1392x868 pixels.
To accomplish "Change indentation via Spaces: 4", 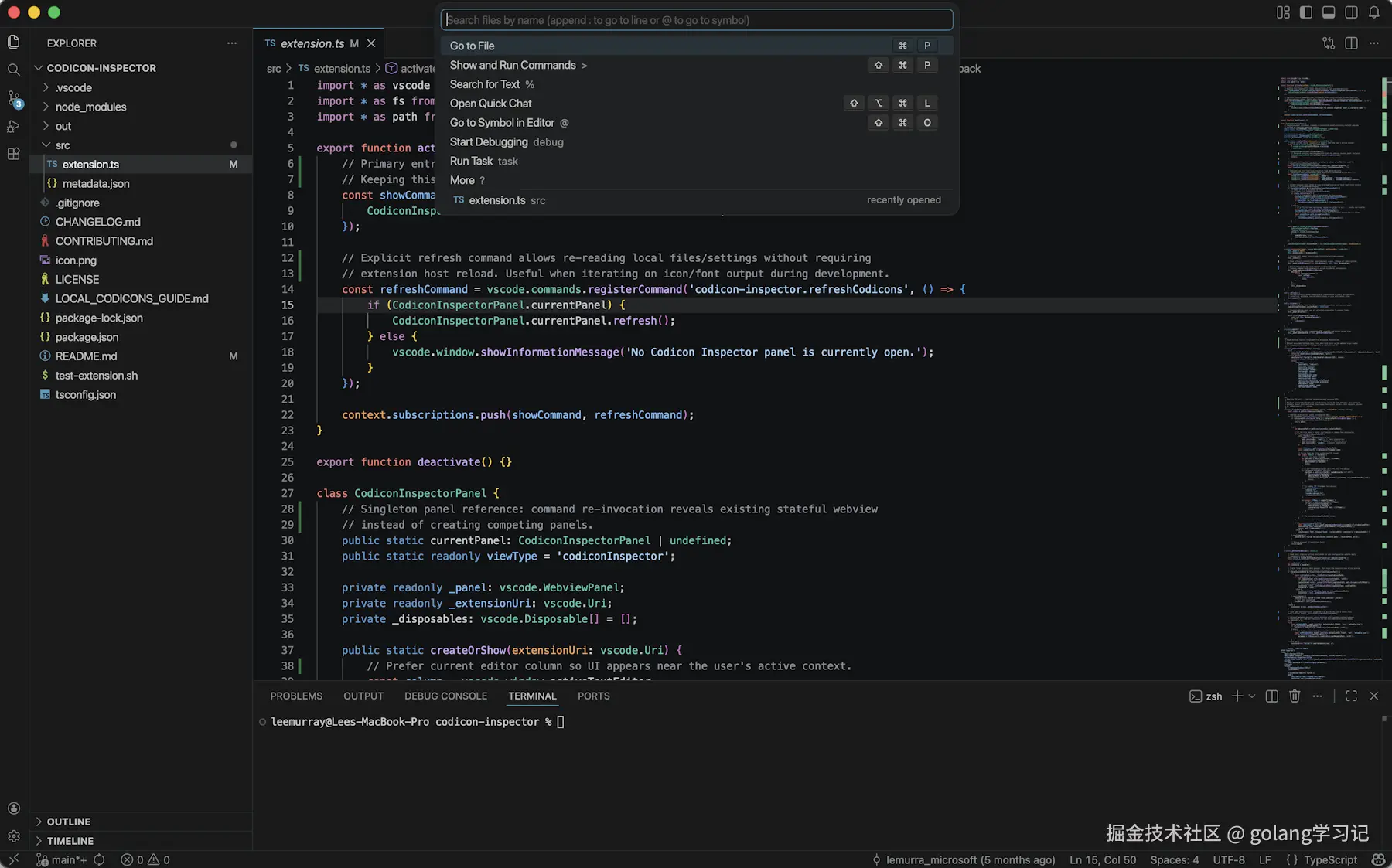I will [1174, 859].
